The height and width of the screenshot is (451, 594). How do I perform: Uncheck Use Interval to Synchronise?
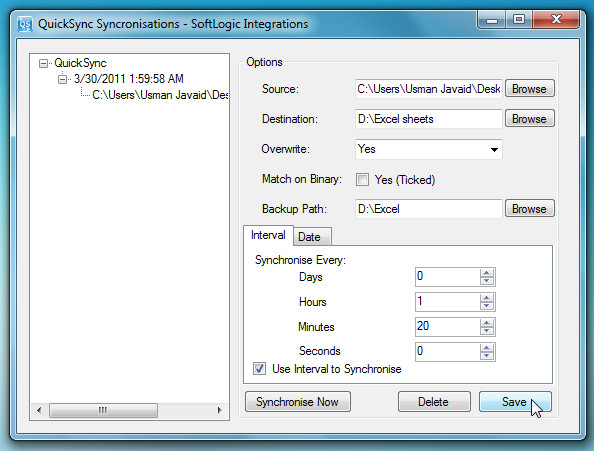pos(259,369)
